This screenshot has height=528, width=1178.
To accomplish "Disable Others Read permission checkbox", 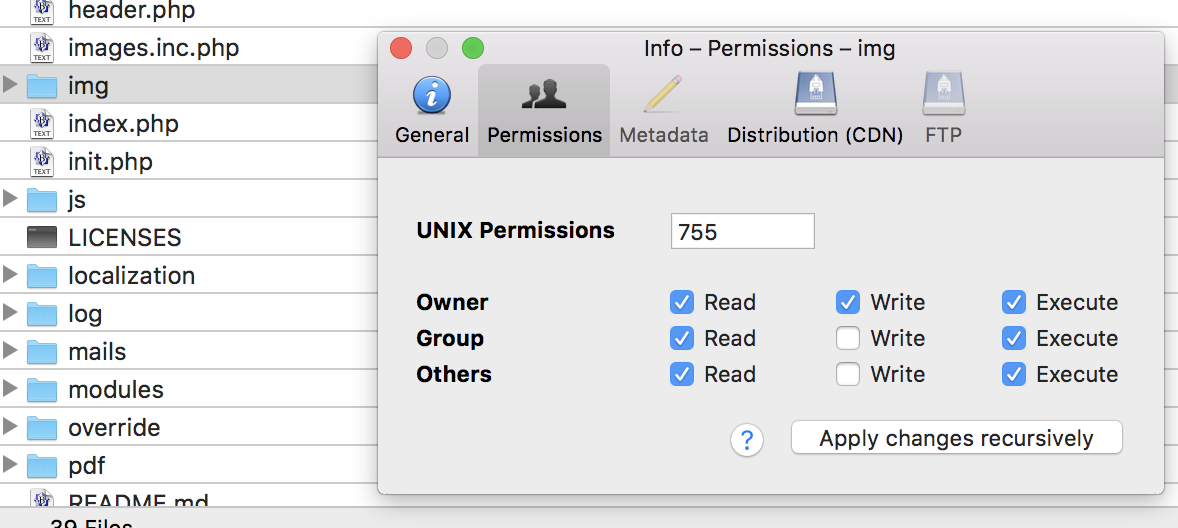I will click(x=682, y=374).
